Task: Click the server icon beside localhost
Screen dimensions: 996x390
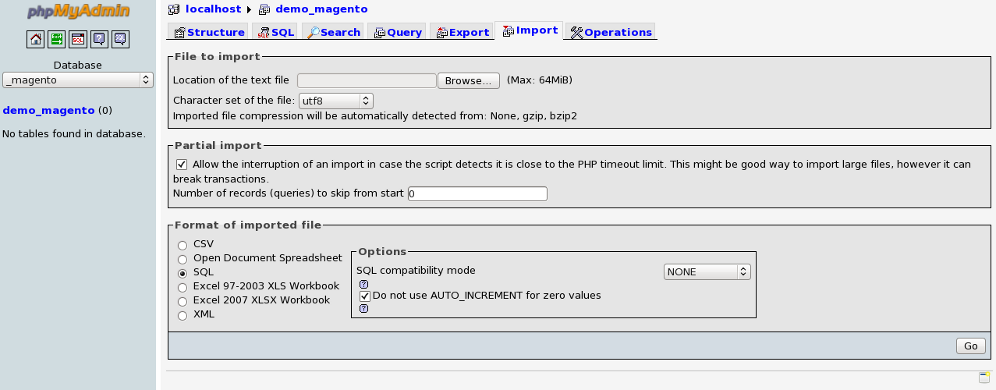Action: point(174,10)
